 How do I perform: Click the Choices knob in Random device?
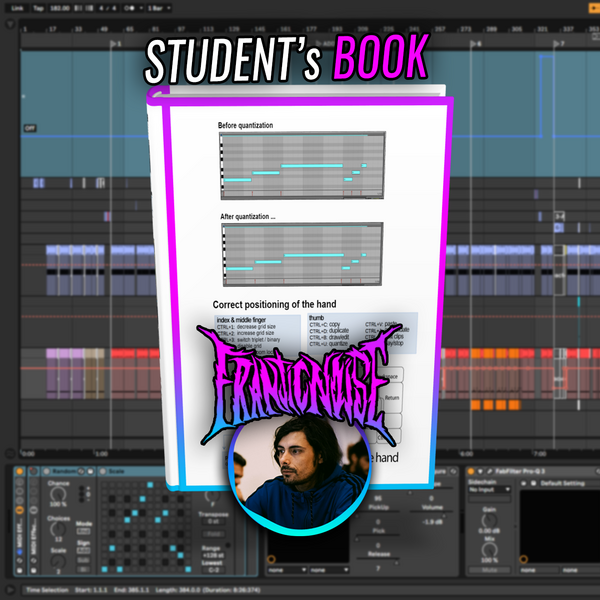point(58,530)
